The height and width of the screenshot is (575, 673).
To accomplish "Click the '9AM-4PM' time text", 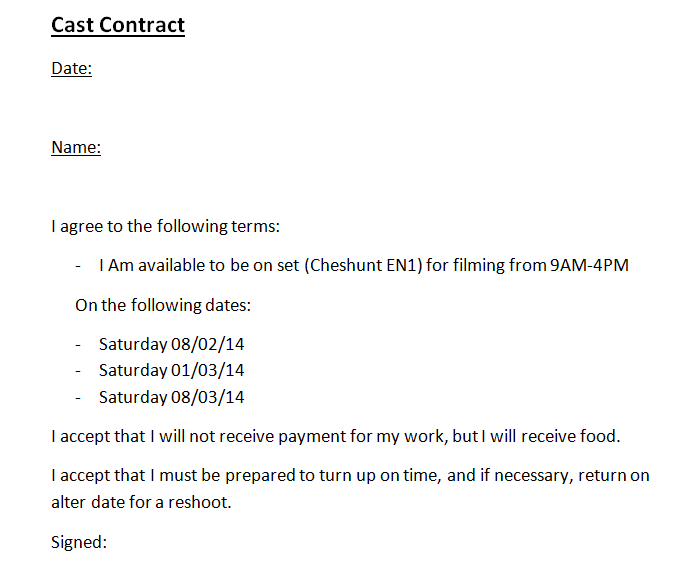I will pyautogui.click(x=589, y=265).
